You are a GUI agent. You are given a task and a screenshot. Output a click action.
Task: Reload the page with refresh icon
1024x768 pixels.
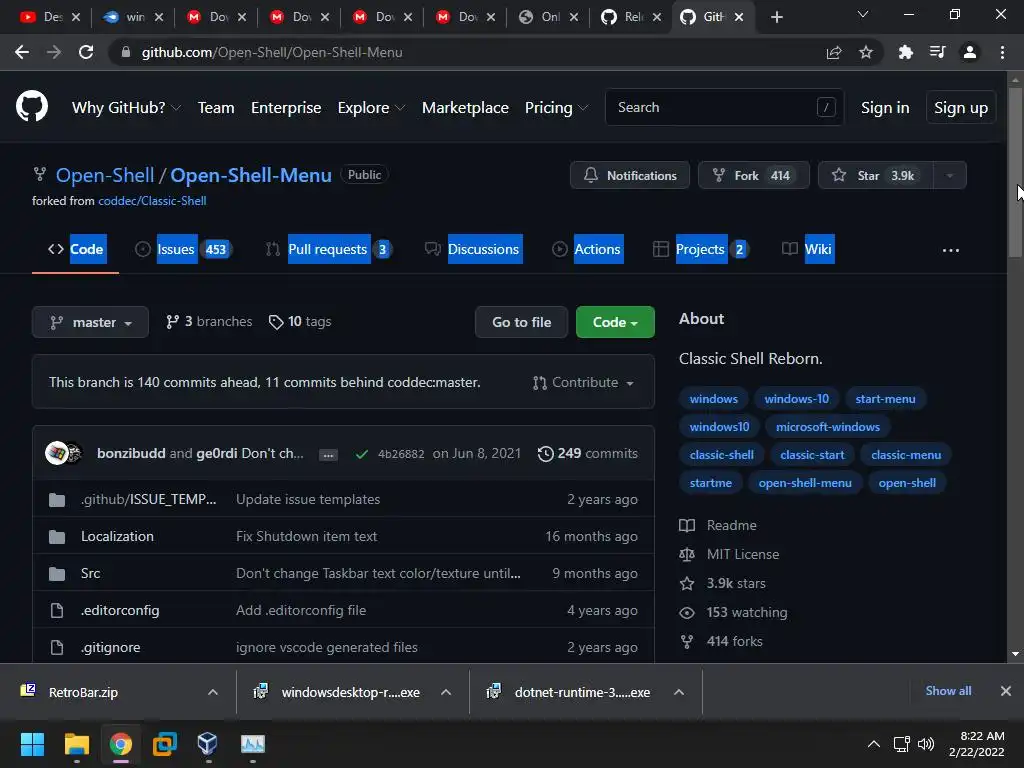point(86,52)
